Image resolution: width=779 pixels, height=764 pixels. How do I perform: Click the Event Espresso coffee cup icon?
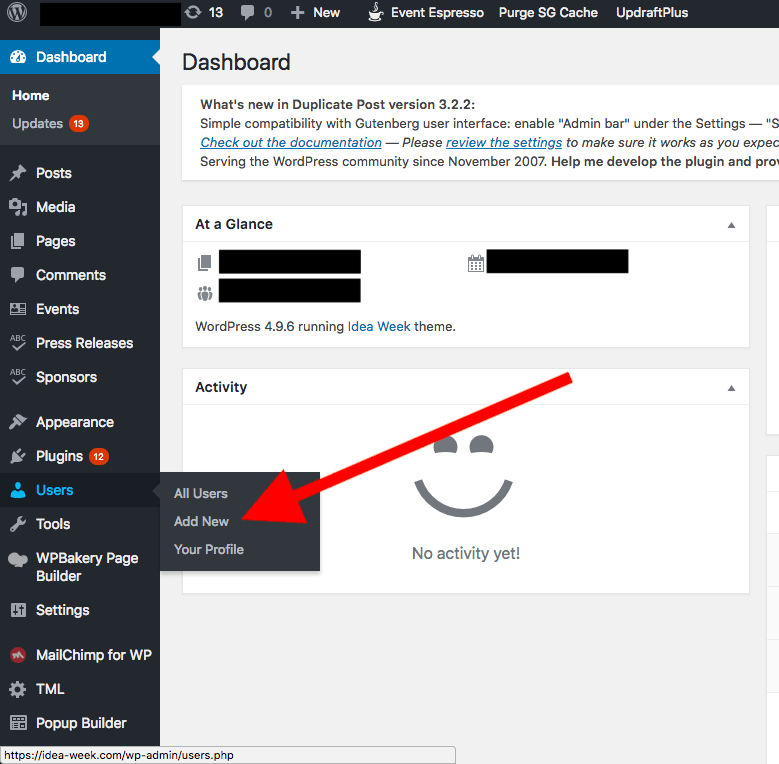click(x=376, y=12)
